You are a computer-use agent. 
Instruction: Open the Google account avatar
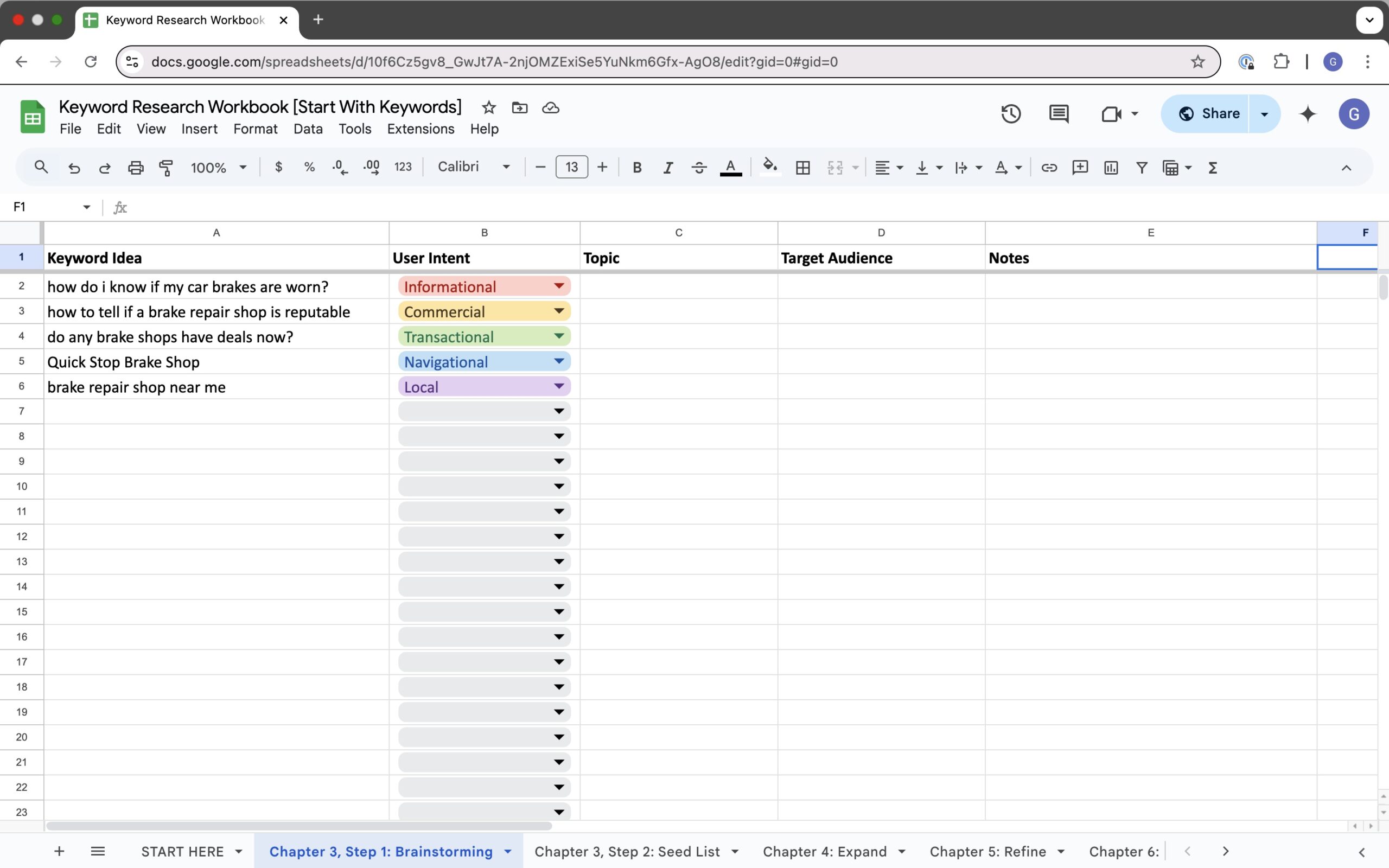(1353, 114)
